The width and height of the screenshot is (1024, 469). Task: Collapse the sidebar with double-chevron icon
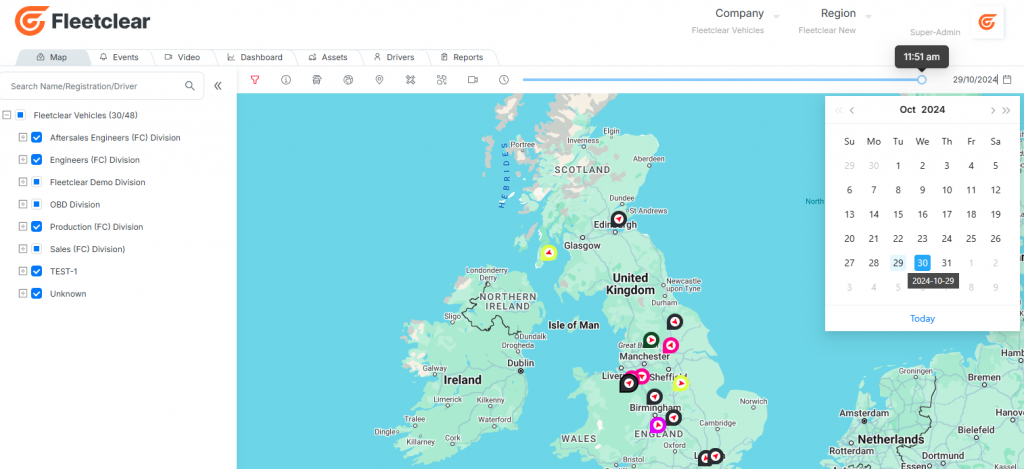[x=217, y=86]
